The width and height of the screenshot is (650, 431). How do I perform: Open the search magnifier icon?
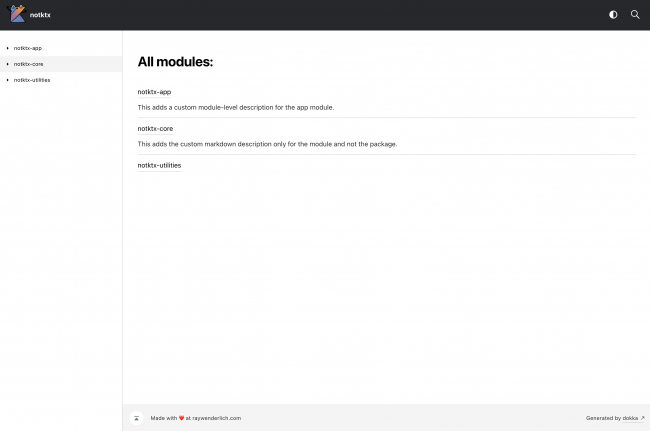[x=635, y=15]
